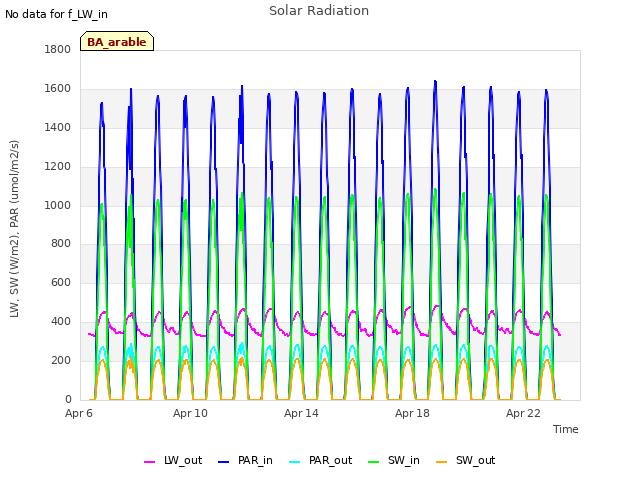Click the Apr 10 x-axis label

click(190, 413)
